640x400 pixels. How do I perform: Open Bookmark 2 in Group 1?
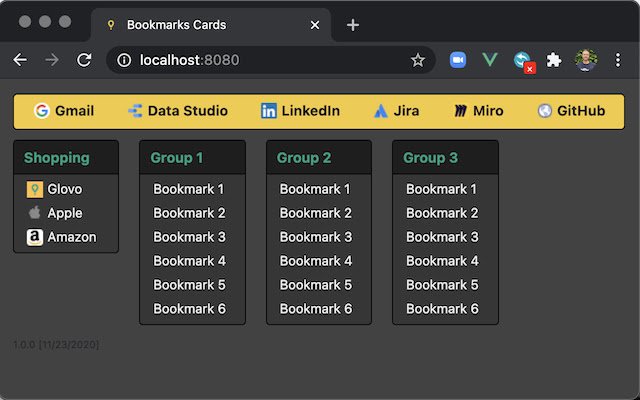click(189, 213)
